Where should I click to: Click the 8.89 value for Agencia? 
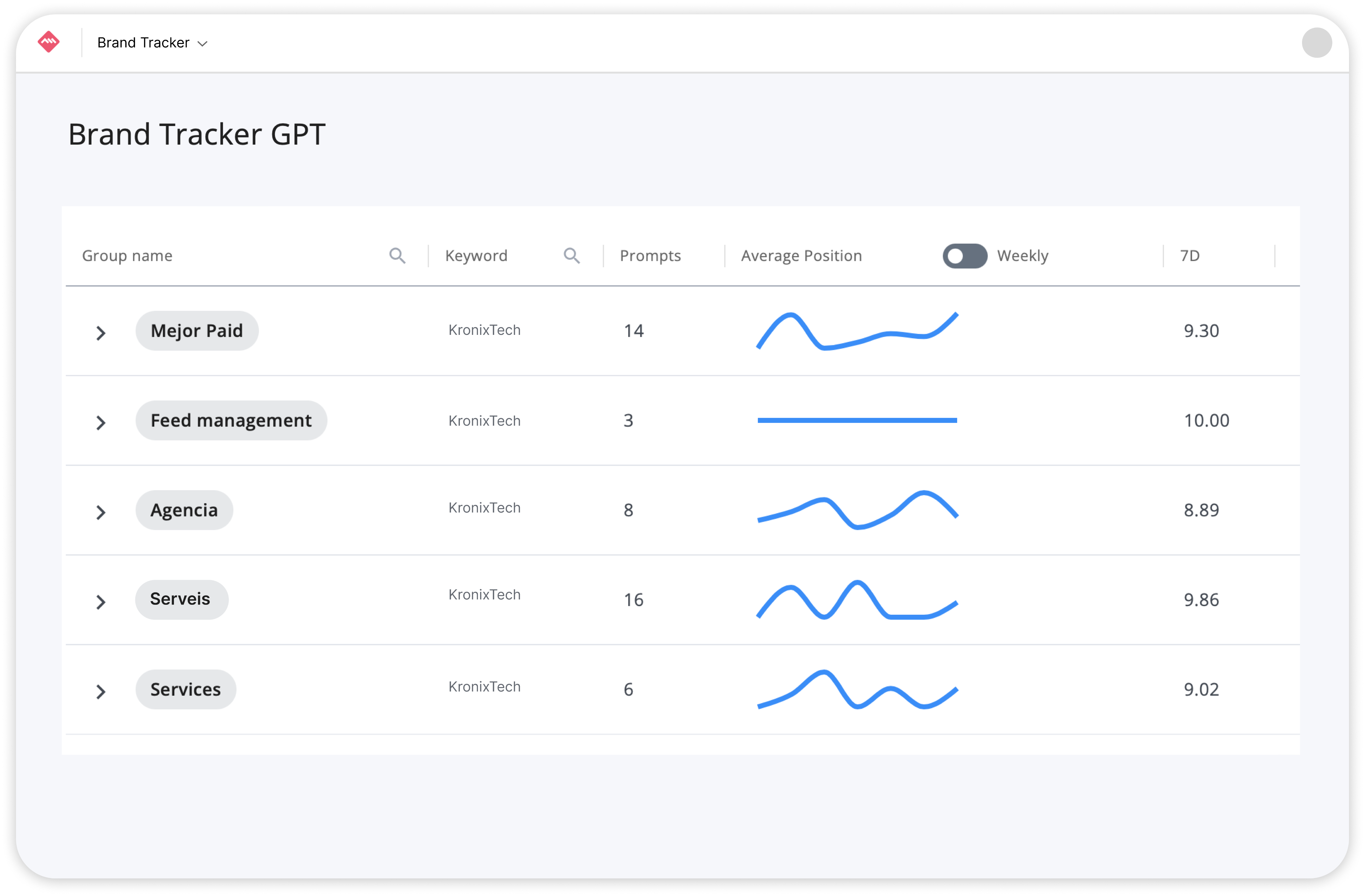[1202, 510]
